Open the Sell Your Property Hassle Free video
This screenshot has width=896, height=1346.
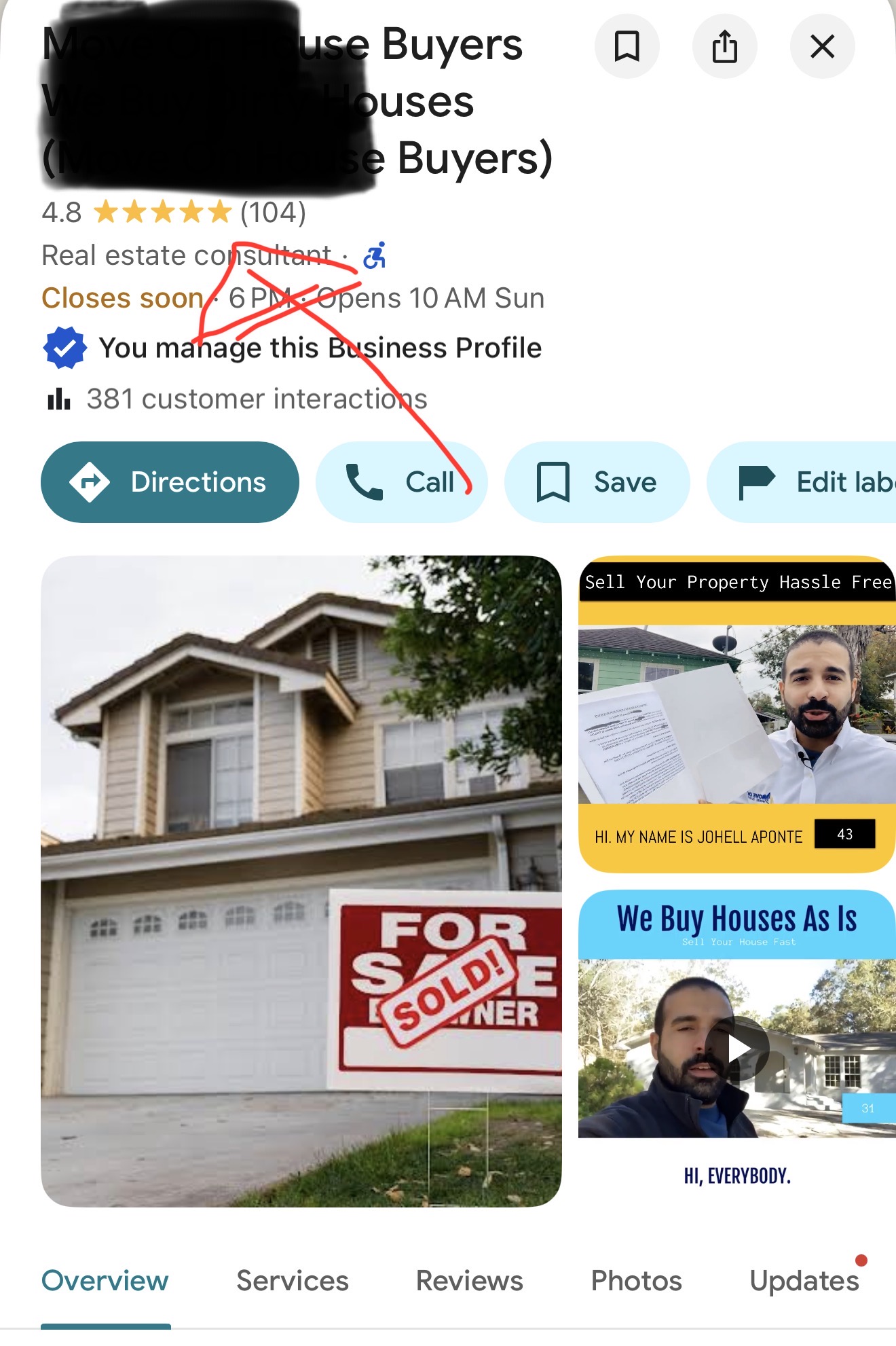pyautogui.click(x=737, y=714)
